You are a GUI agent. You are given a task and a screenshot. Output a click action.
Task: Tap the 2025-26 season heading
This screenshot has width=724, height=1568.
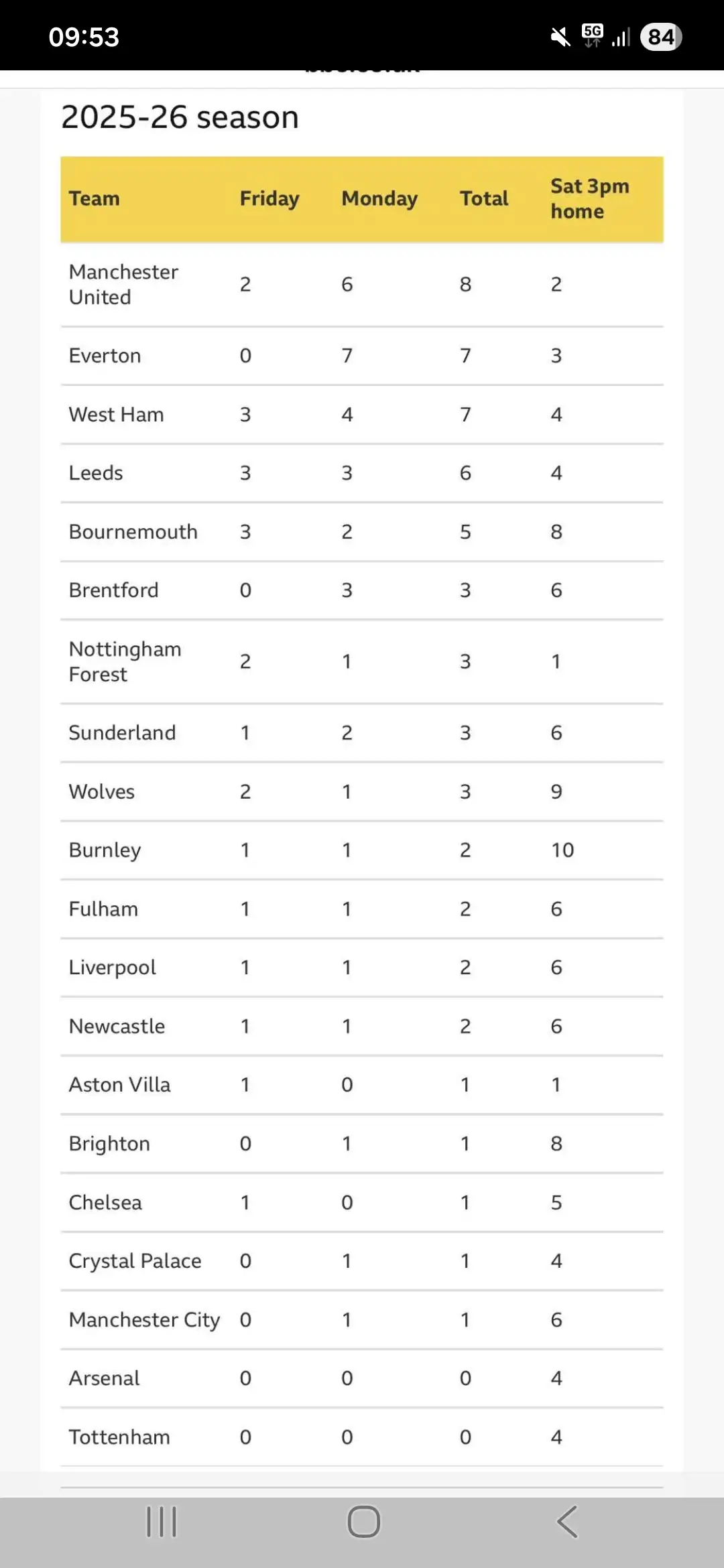tap(180, 117)
